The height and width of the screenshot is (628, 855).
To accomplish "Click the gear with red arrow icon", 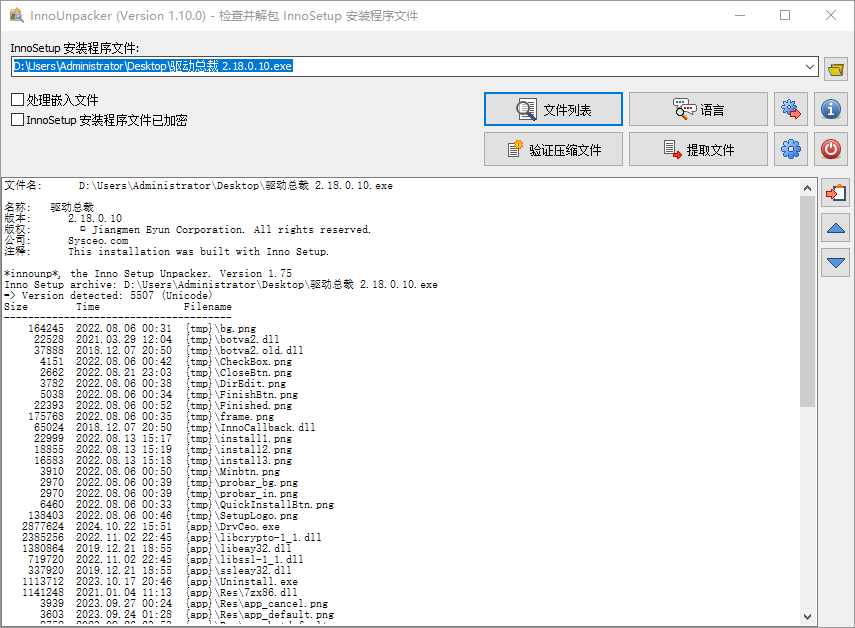I will (x=791, y=109).
